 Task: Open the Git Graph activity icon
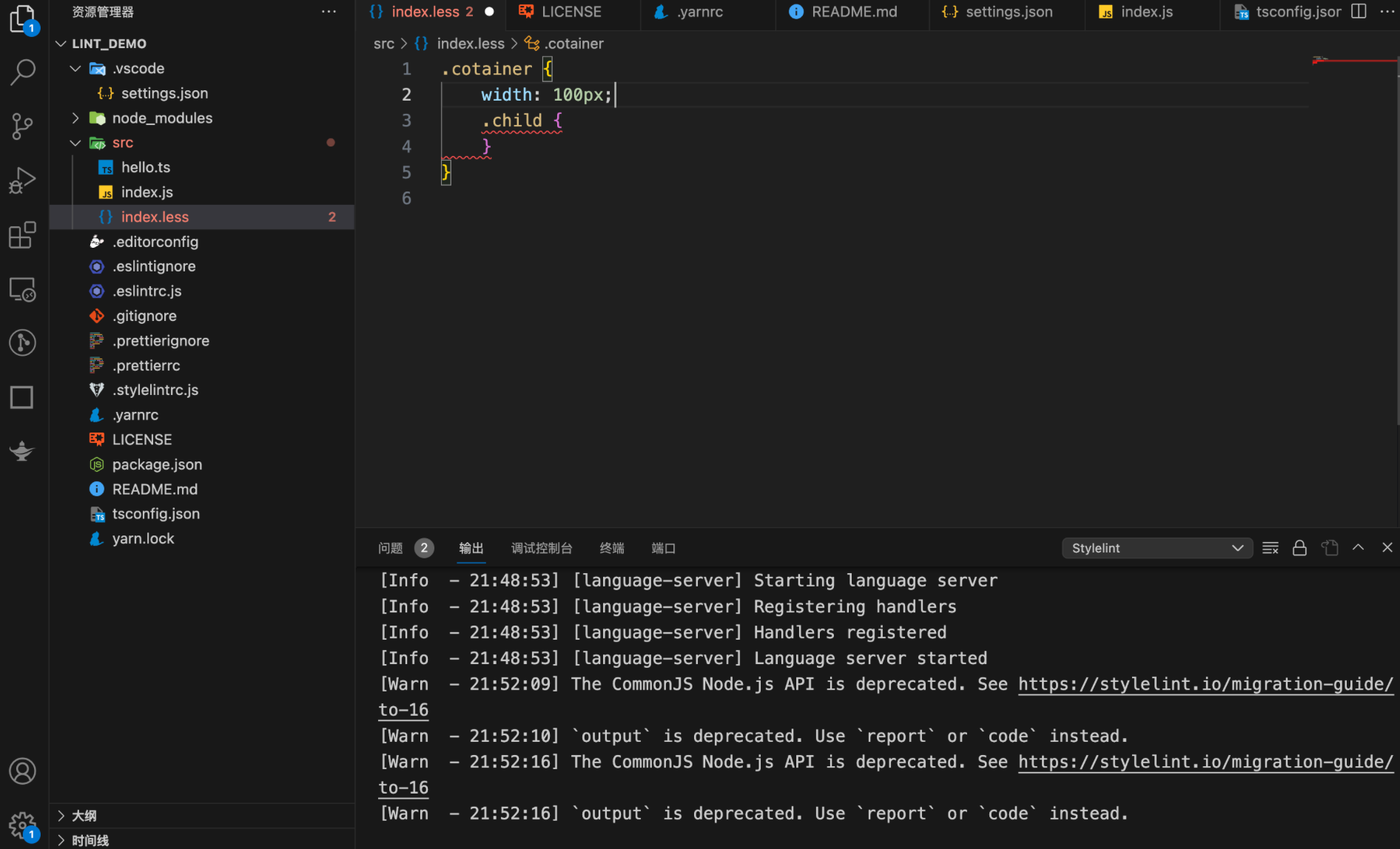point(23,343)
